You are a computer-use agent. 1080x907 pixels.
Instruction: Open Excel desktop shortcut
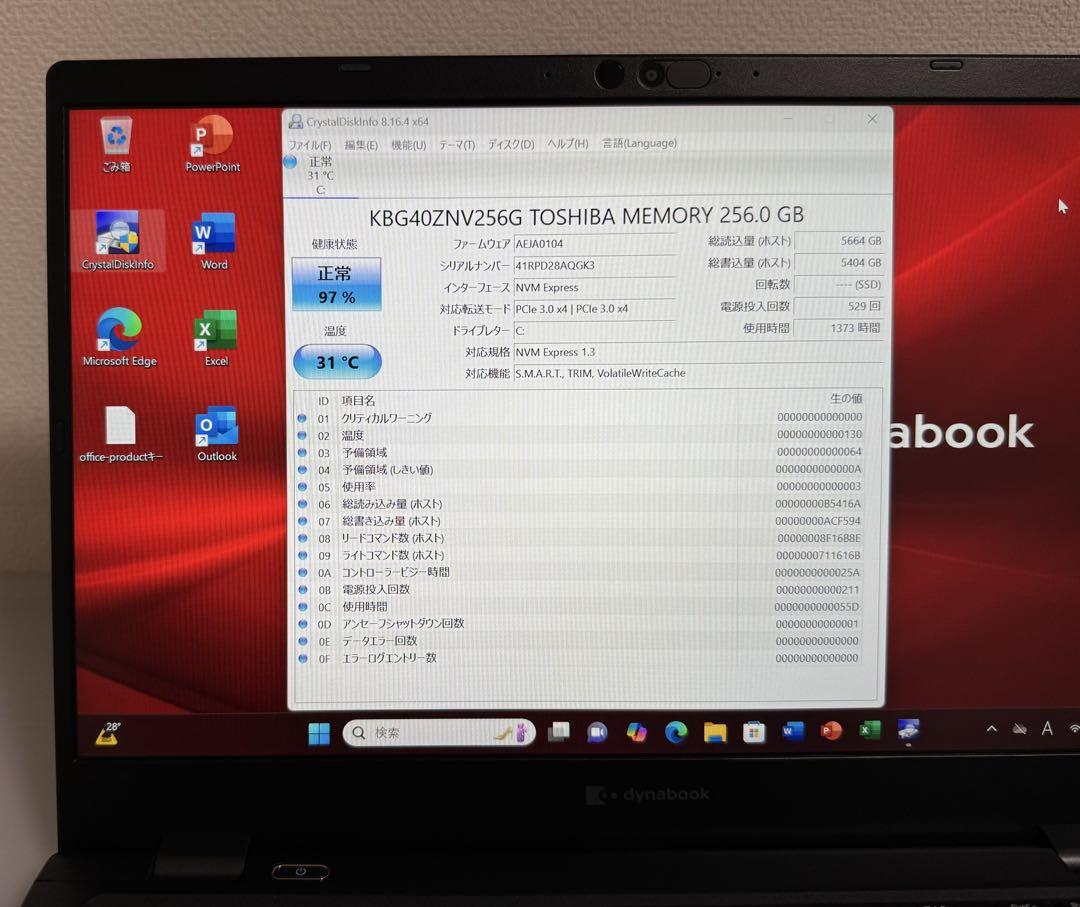[x=216, y=337]
